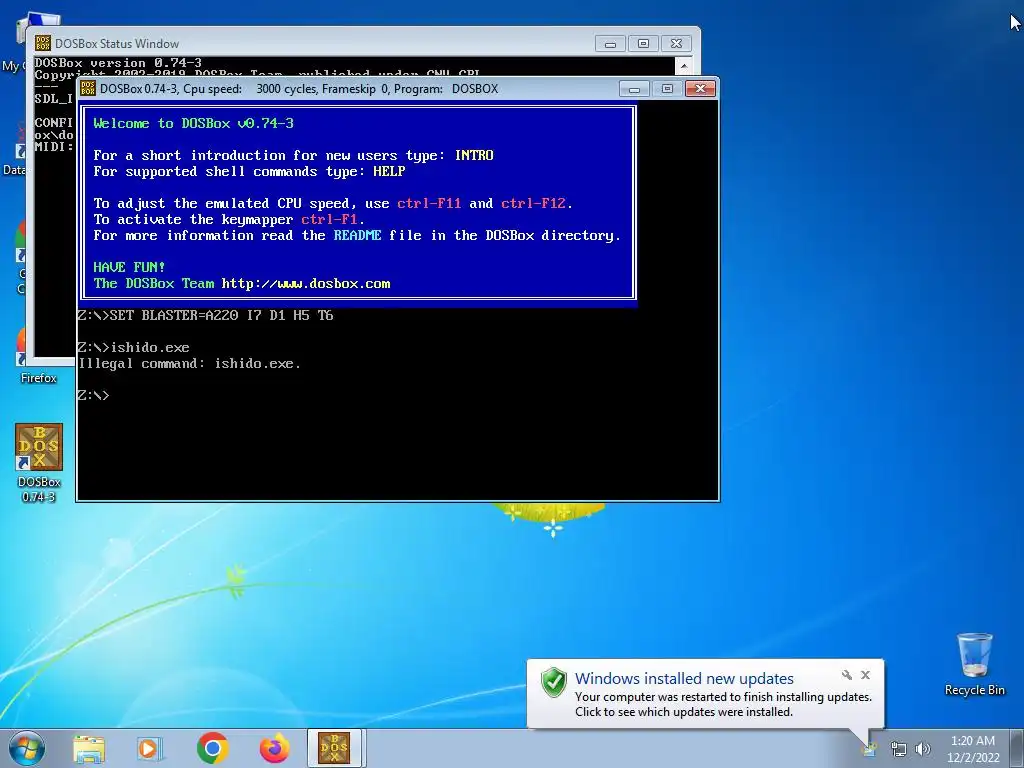
Task: Click the DOSBox window title icon
Action: (87, 88)
